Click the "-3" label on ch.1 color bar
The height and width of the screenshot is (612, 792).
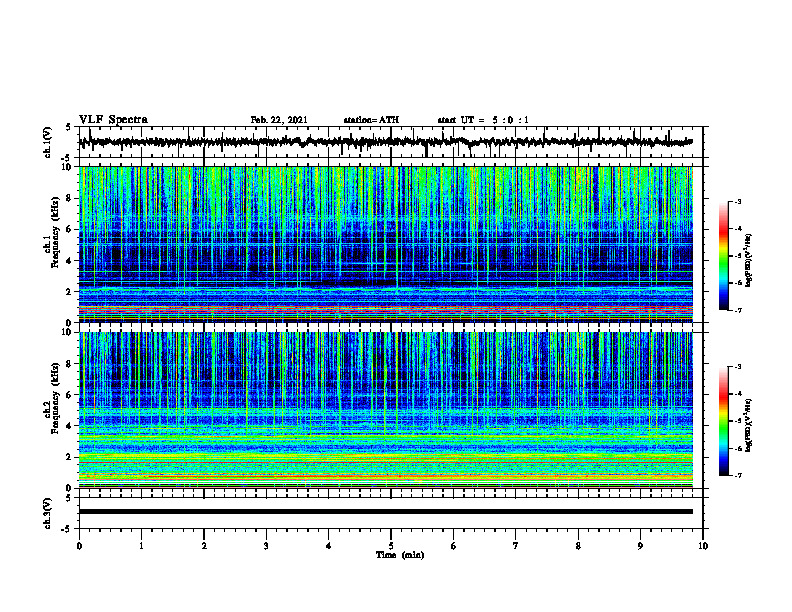point(738,201)
